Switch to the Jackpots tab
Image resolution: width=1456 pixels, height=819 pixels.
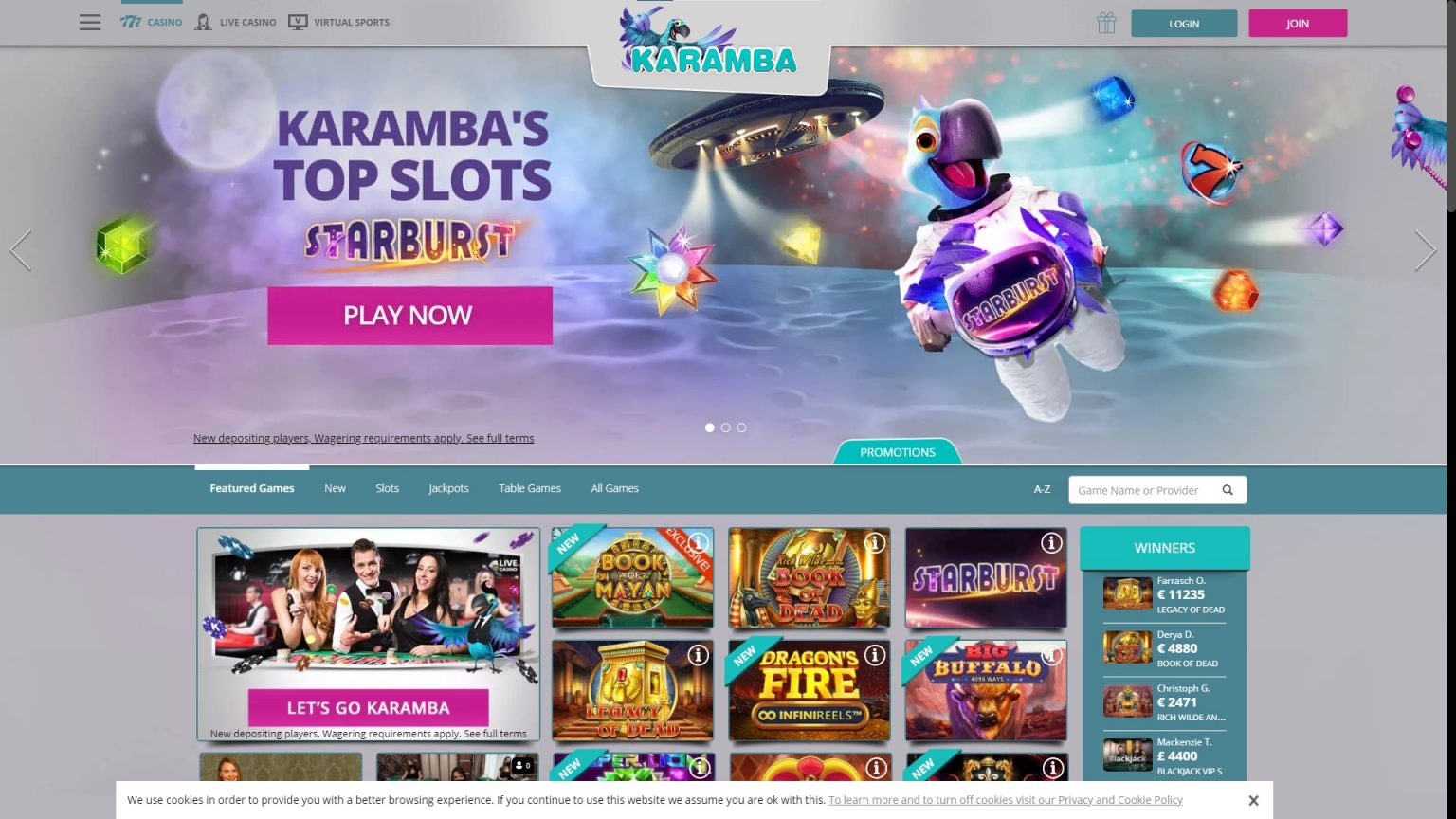coord(448,488)
